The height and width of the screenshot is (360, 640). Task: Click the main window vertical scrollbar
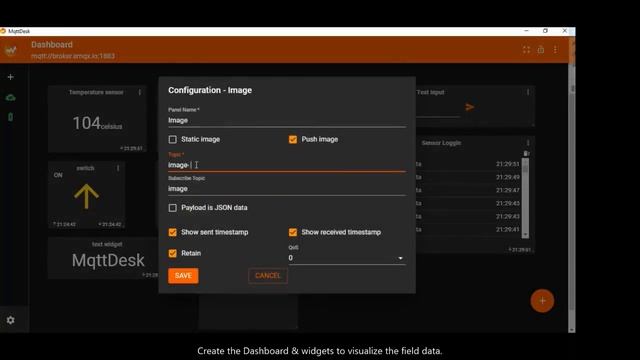(x=572, y=198)
